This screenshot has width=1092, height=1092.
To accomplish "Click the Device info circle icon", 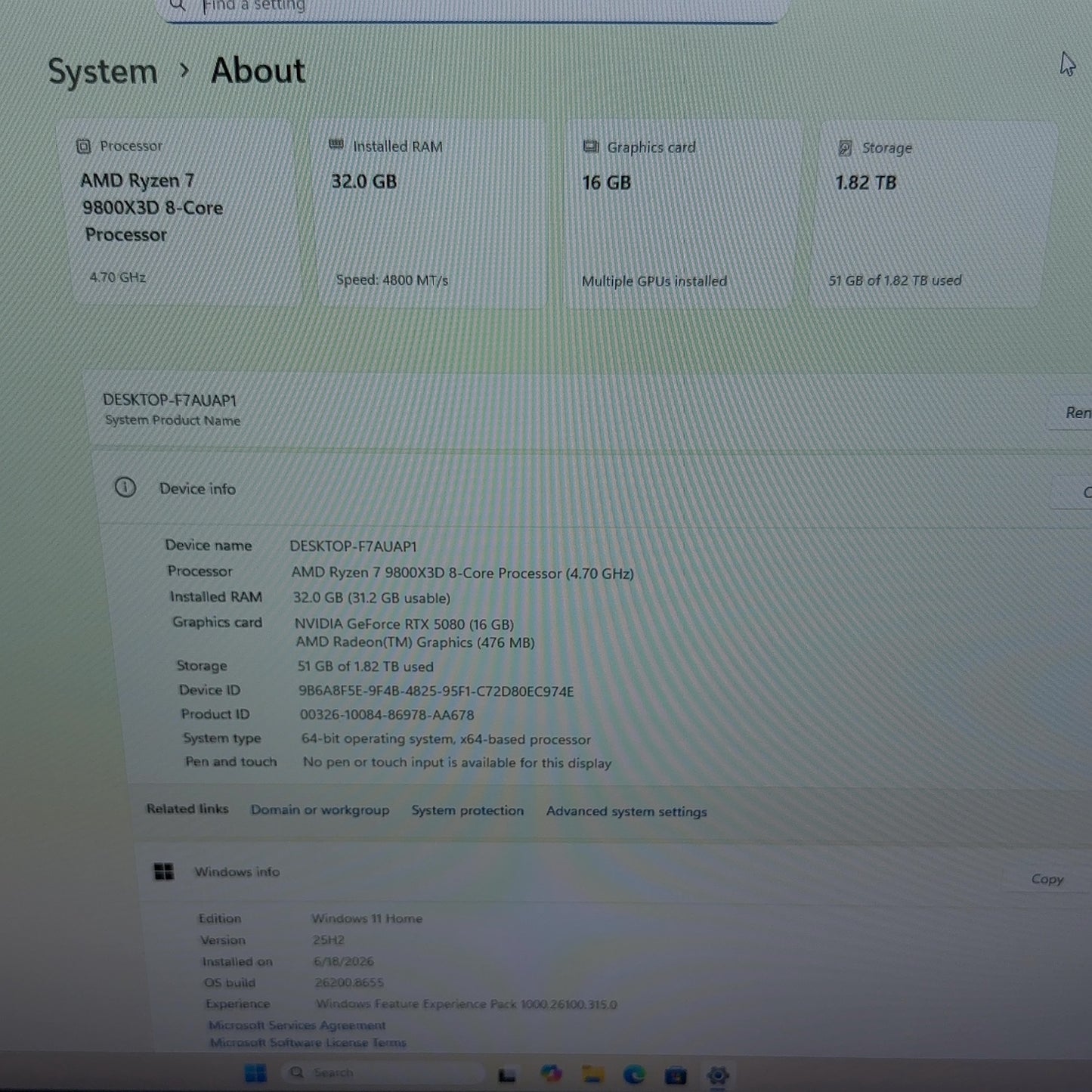I will pyautogui.click(x=125, y=487).
